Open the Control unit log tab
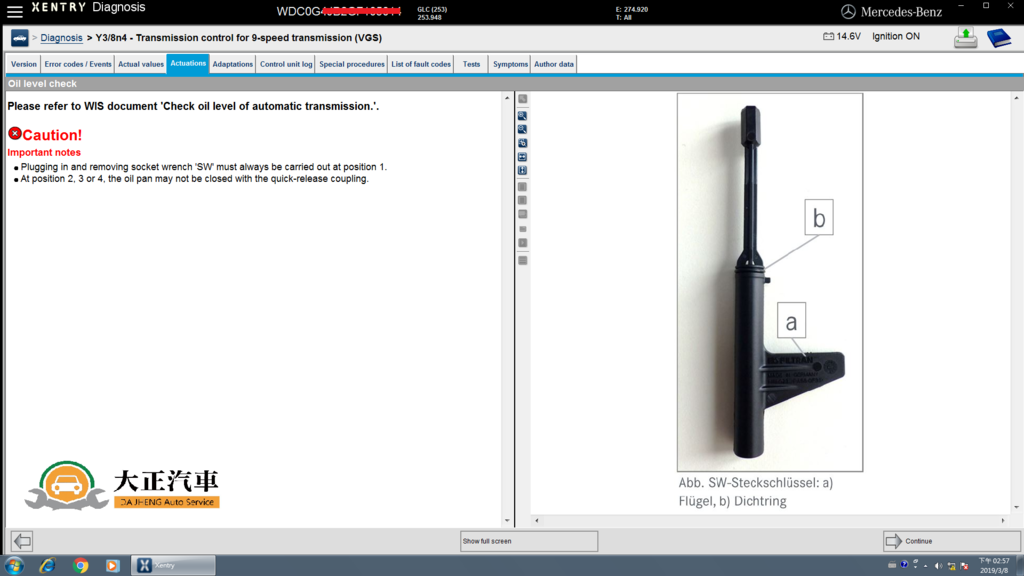 pyautogui.click(x=286, y=64)
